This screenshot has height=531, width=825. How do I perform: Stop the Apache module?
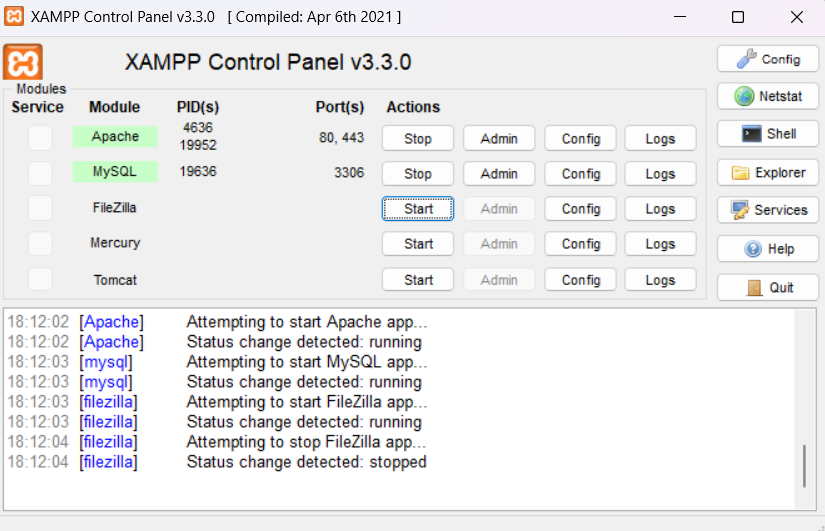pyautogui.click(x=418, y=138)
